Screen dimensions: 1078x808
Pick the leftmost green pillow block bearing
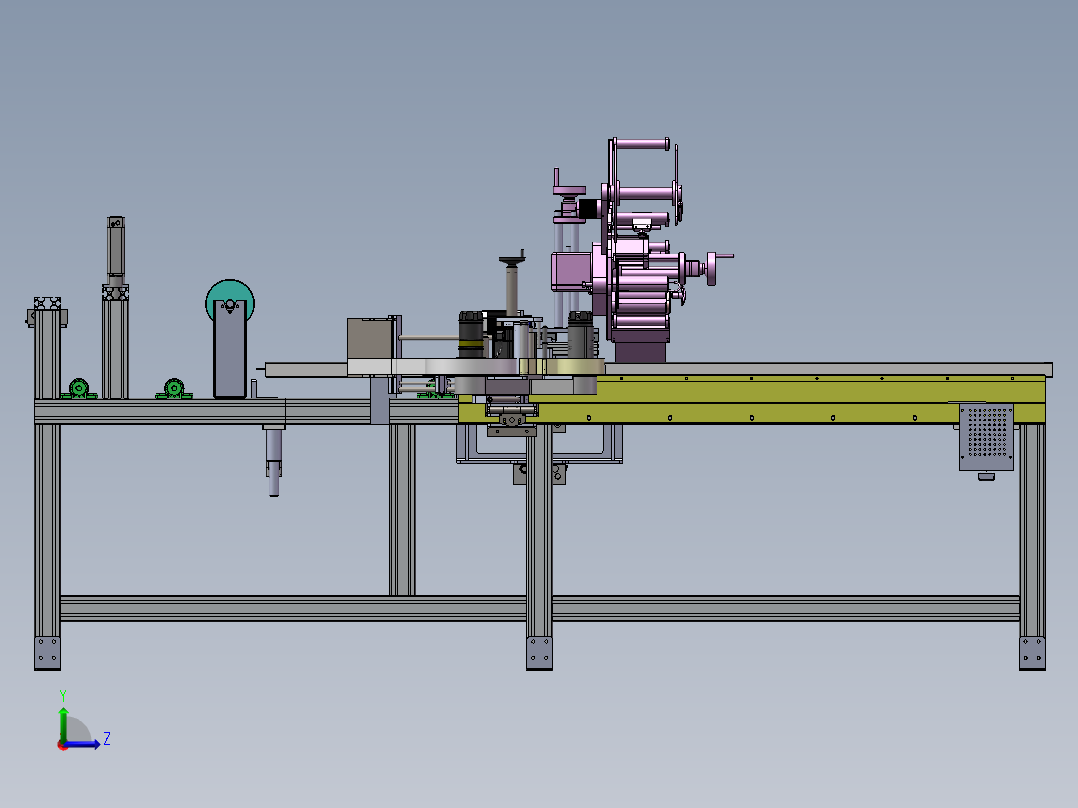[78, 389]
